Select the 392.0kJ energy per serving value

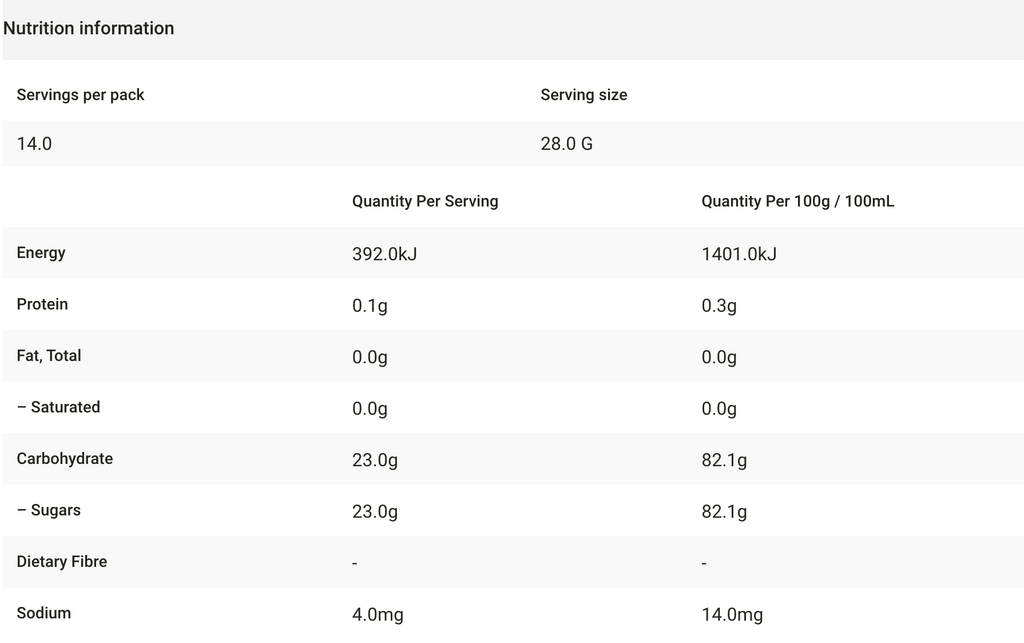(385, 254)
